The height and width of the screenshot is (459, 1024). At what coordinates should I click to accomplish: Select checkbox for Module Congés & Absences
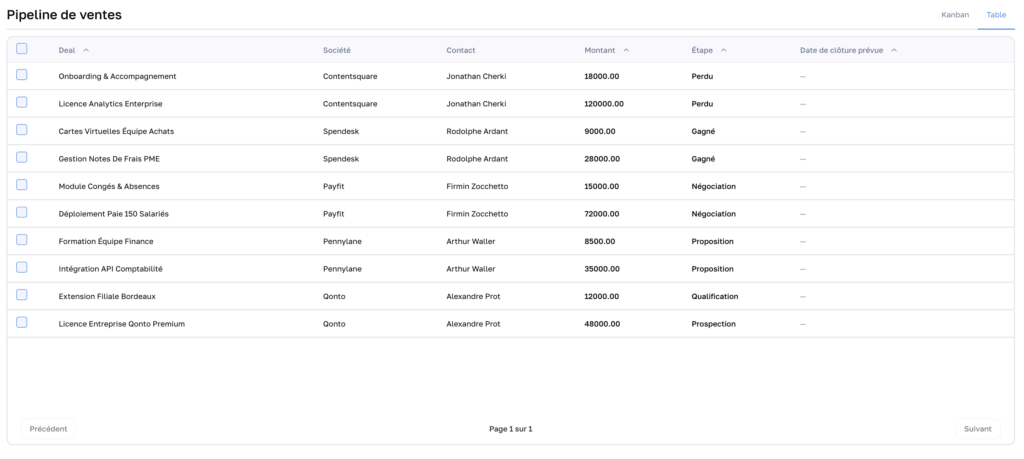[22, 185]
